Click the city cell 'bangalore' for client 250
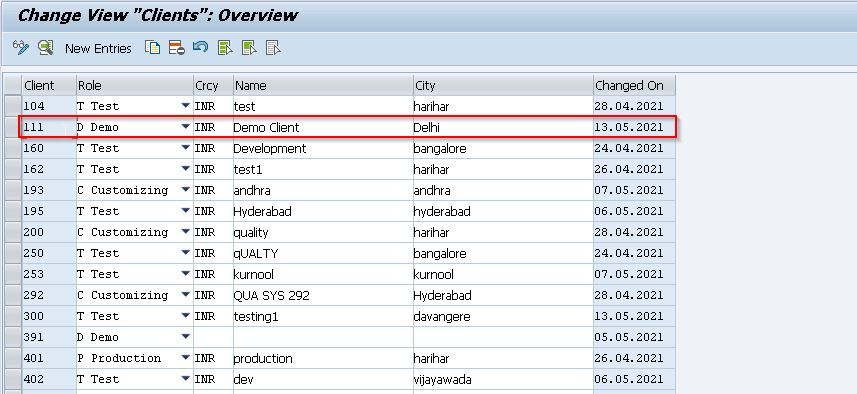Screen dimensions: 857x394 [503, 254]
